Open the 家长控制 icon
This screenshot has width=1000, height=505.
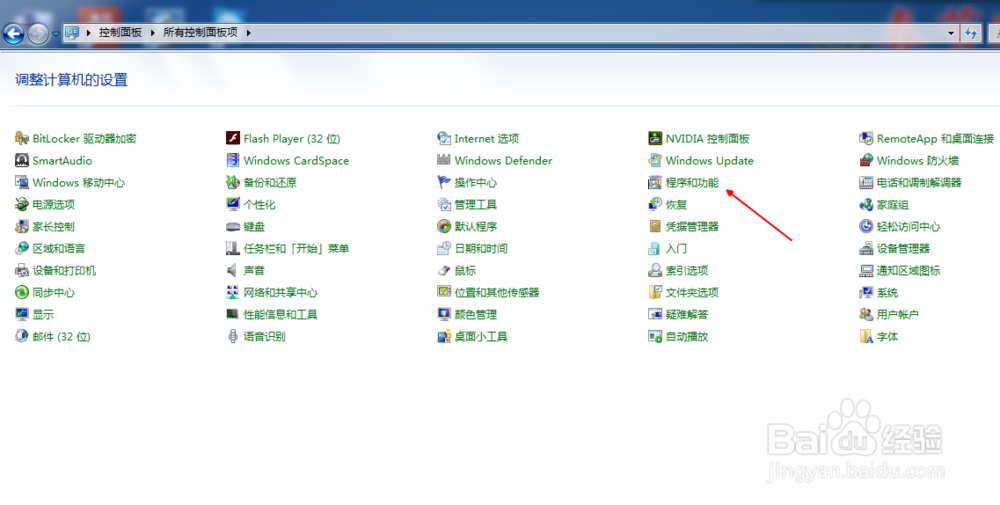click(x=22, y=226)
